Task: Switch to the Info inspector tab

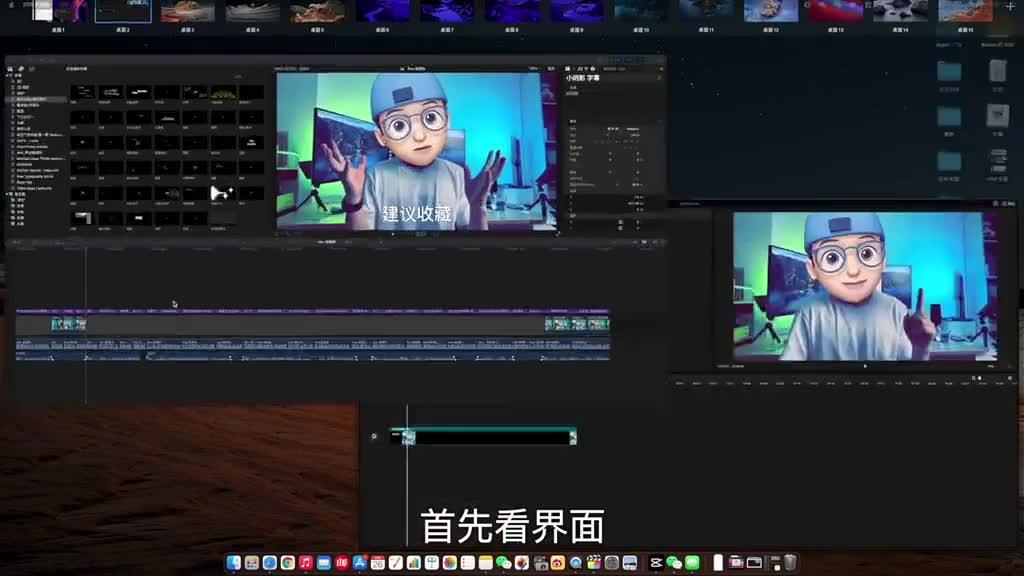Action: (x=592, y=68)
